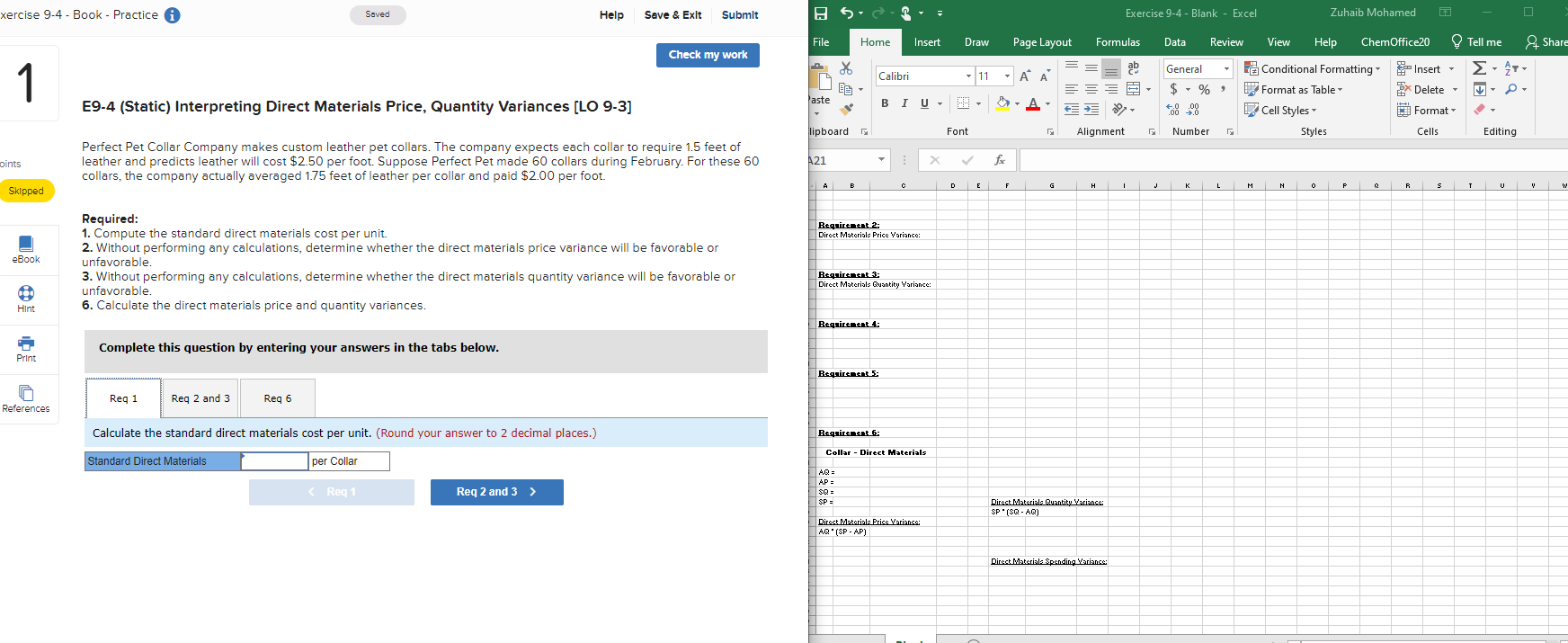Toggle Italic formatting in Excel
This screenshot has height=643, width=1568.
tap(904, 103)
